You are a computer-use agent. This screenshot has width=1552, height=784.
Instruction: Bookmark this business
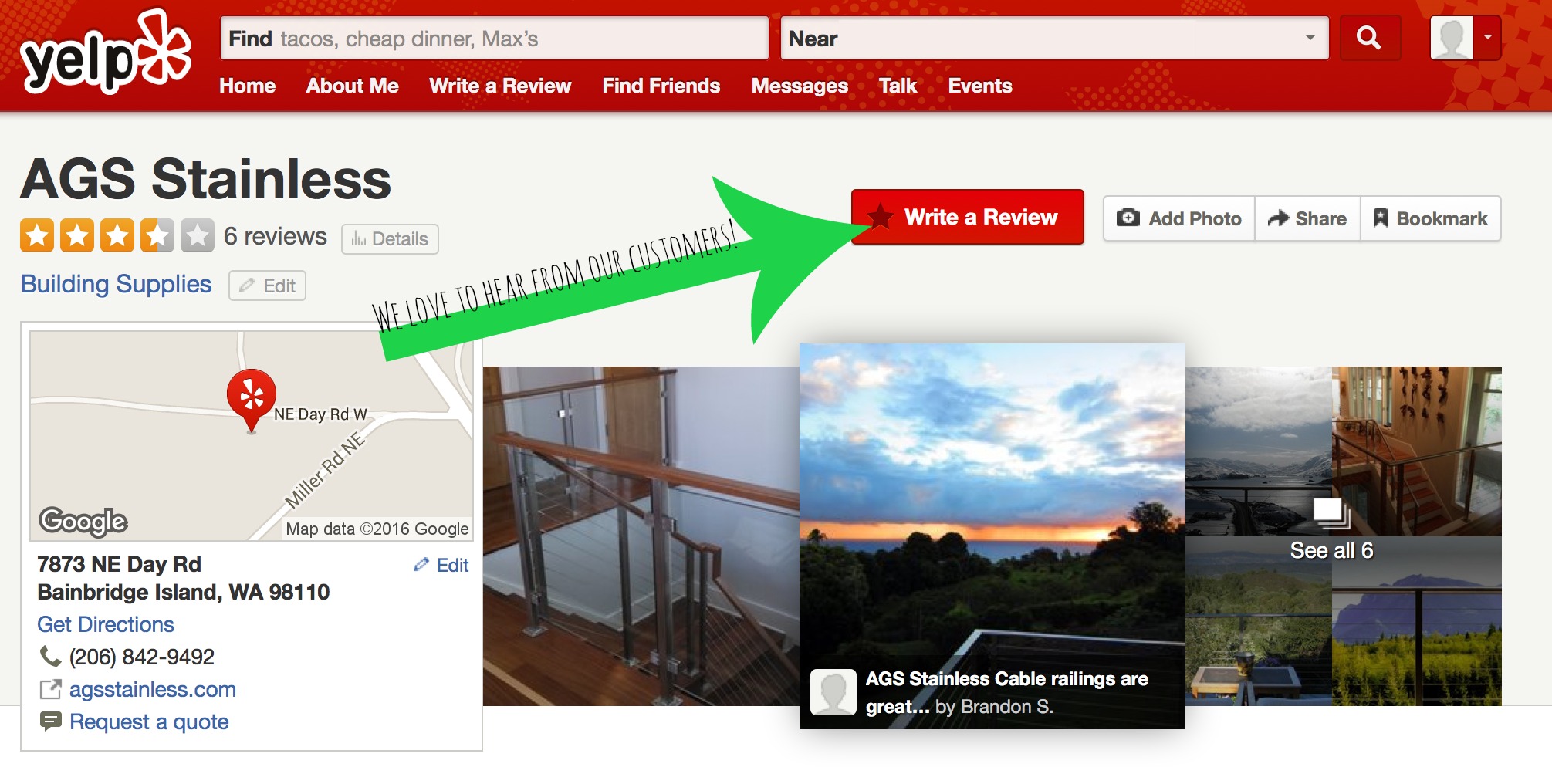tap(1431, 219)
